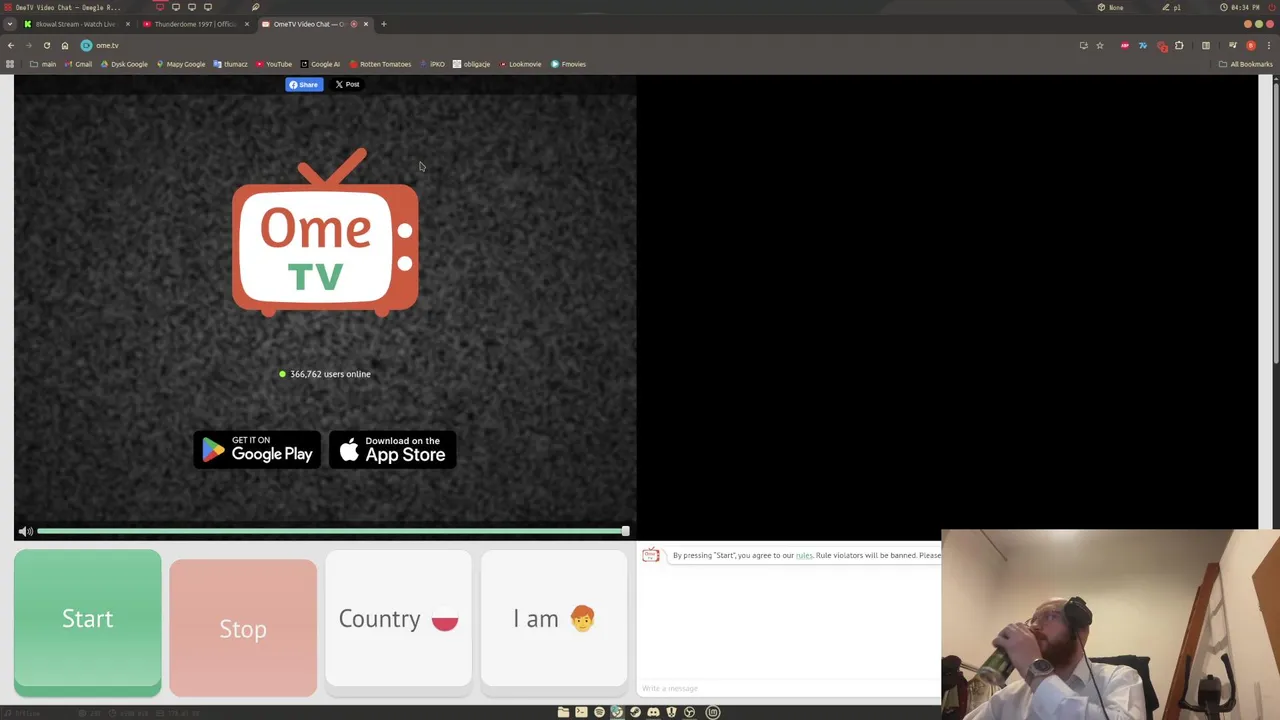The image size is (1280, 720).
Task: Click the red Stop button
Action: tap(243, 627)
